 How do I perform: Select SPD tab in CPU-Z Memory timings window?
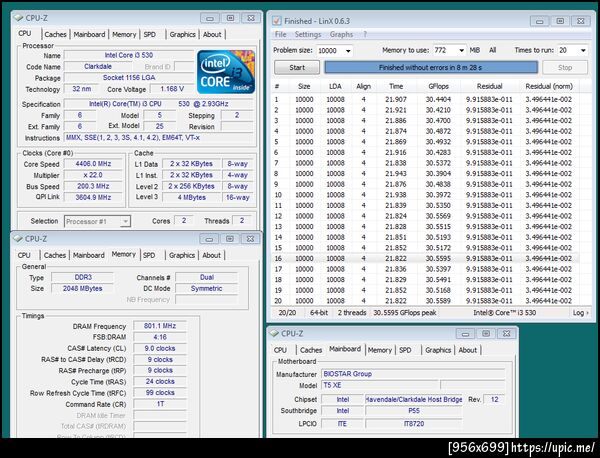point(149,255)
